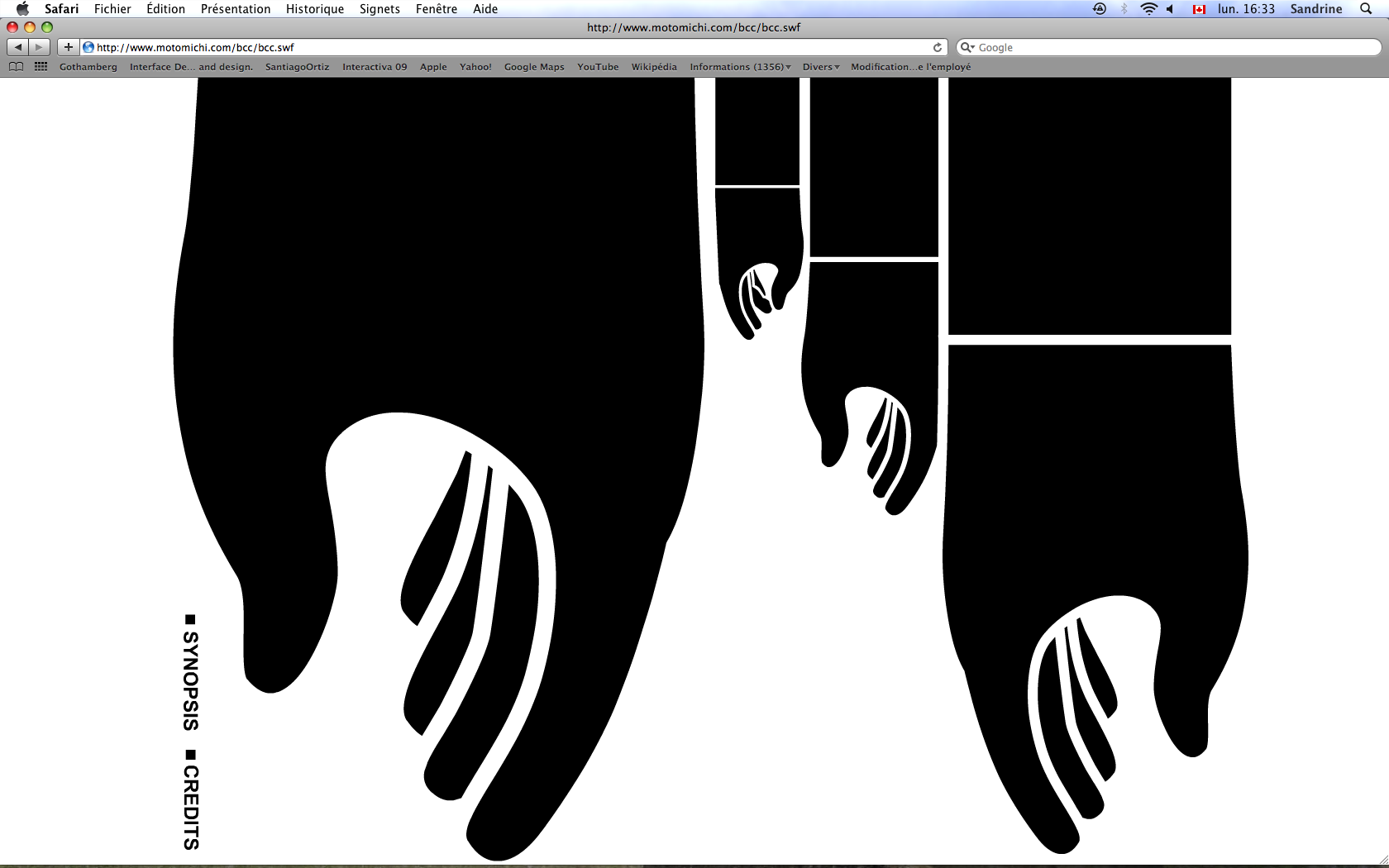The width and height of the screenshot is (1389, 868).
Task: Reload the page with the refresh icon
Action: click(938, 47)
